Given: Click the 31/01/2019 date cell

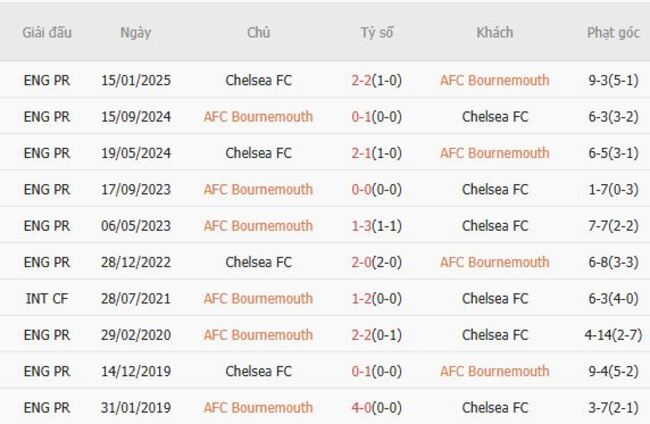Looking at the screenshot, I should point(135,407).
